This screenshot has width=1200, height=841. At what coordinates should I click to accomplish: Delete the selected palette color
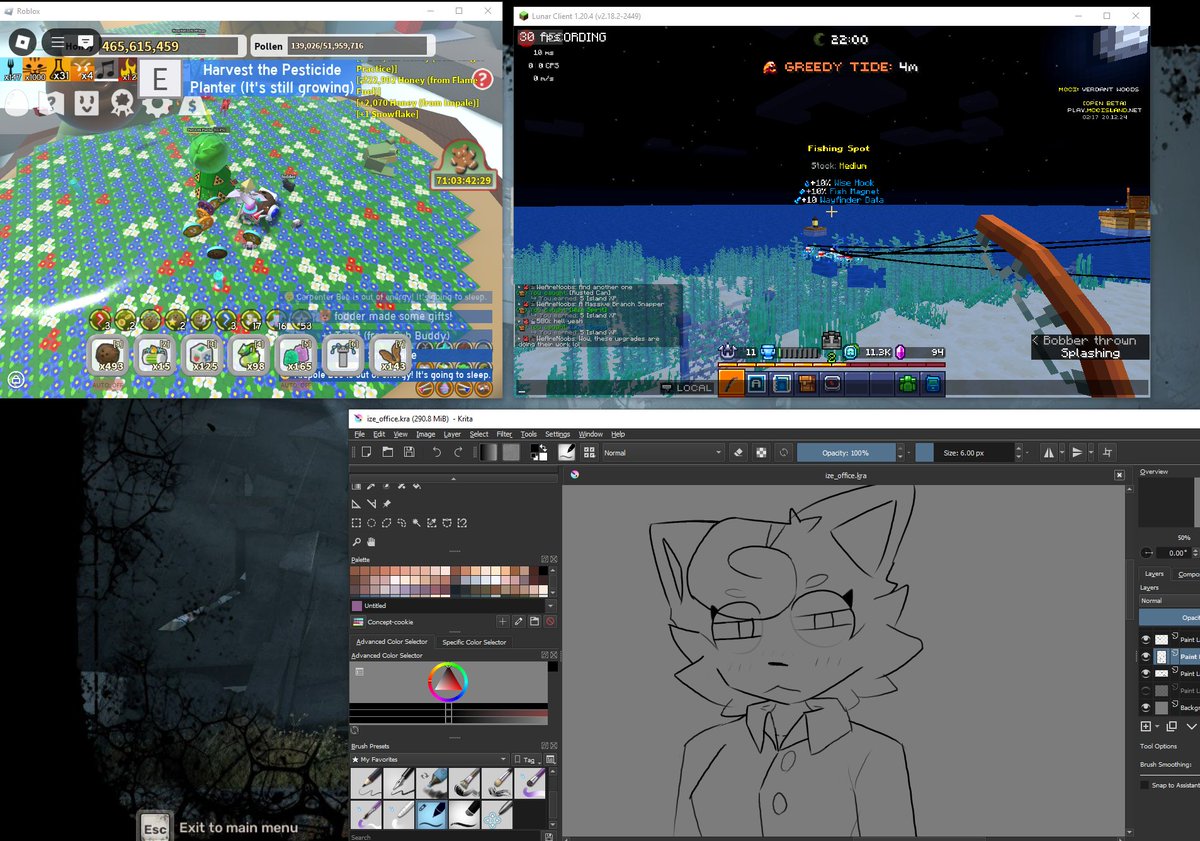pos(550,622)
